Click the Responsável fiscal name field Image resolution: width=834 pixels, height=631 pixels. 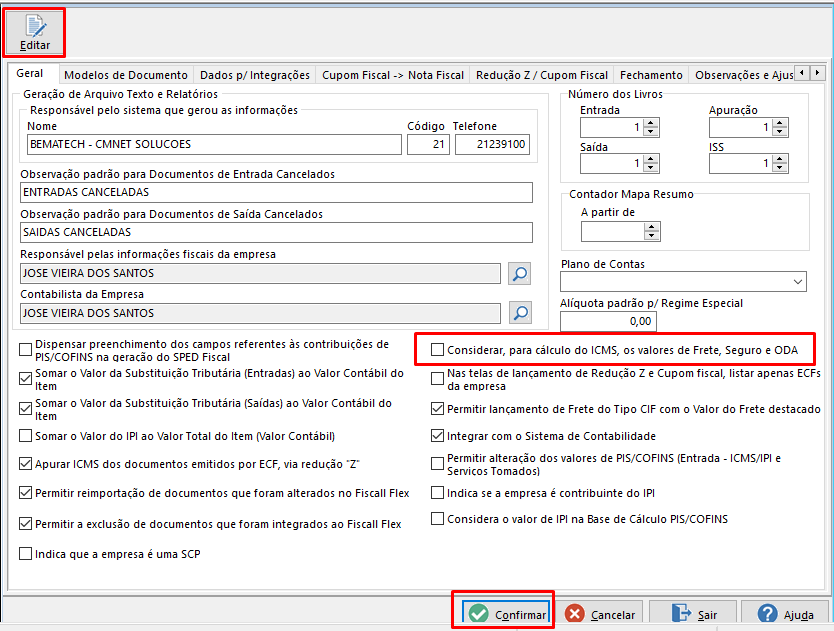point(261,273)
